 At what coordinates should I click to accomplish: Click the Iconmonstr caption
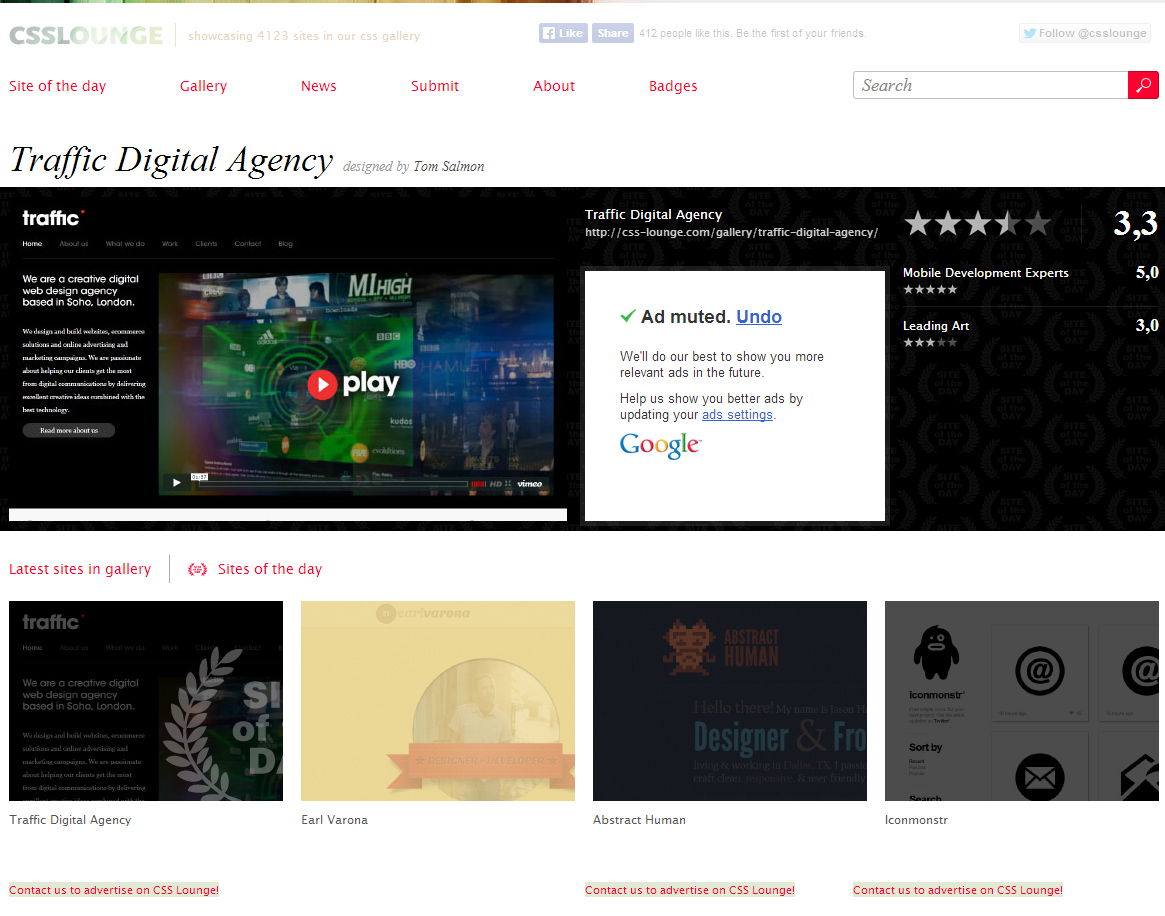[916, 819]
